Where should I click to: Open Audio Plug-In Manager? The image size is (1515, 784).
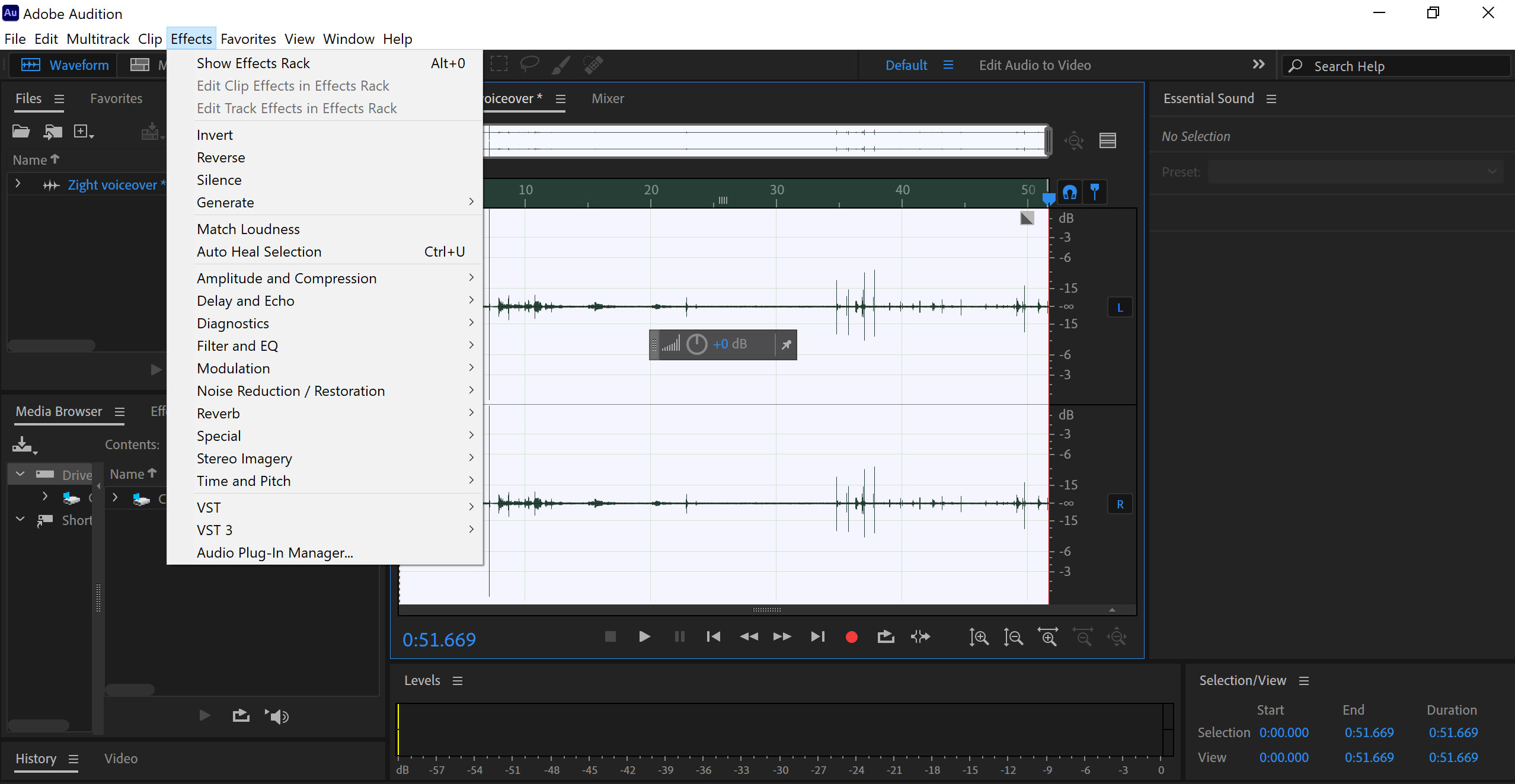325,553
